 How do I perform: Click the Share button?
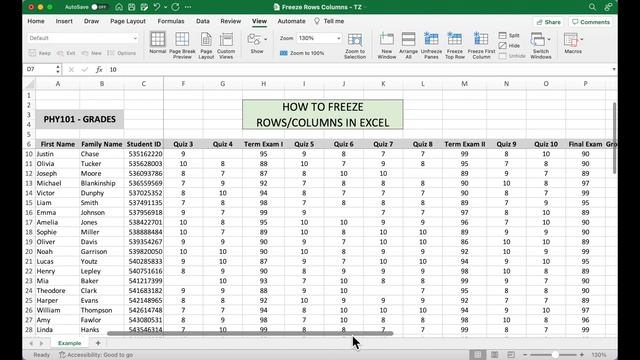point(549,22)
